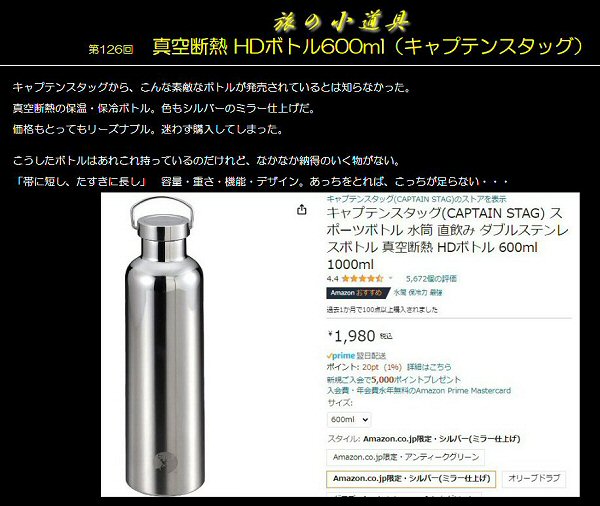Click the star rating icons
The width and height of the screenshot is (600, 506).
coord(362,279)
